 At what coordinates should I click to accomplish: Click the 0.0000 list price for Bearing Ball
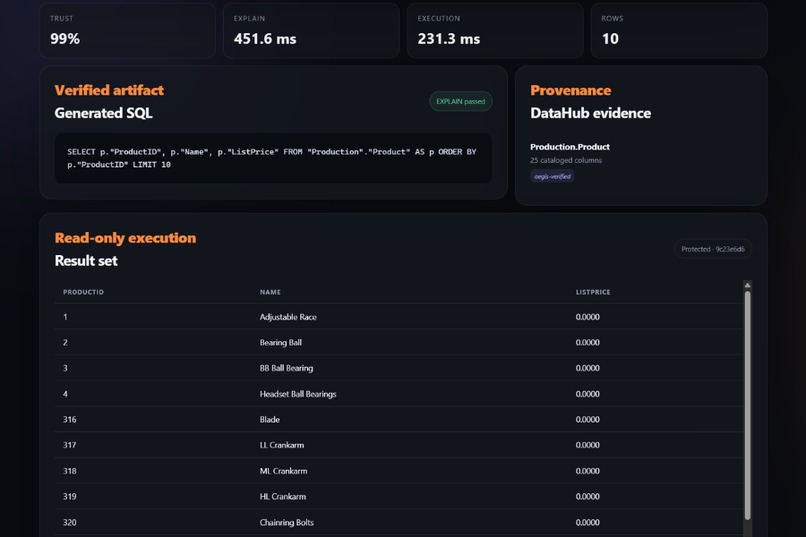point(588,343)
